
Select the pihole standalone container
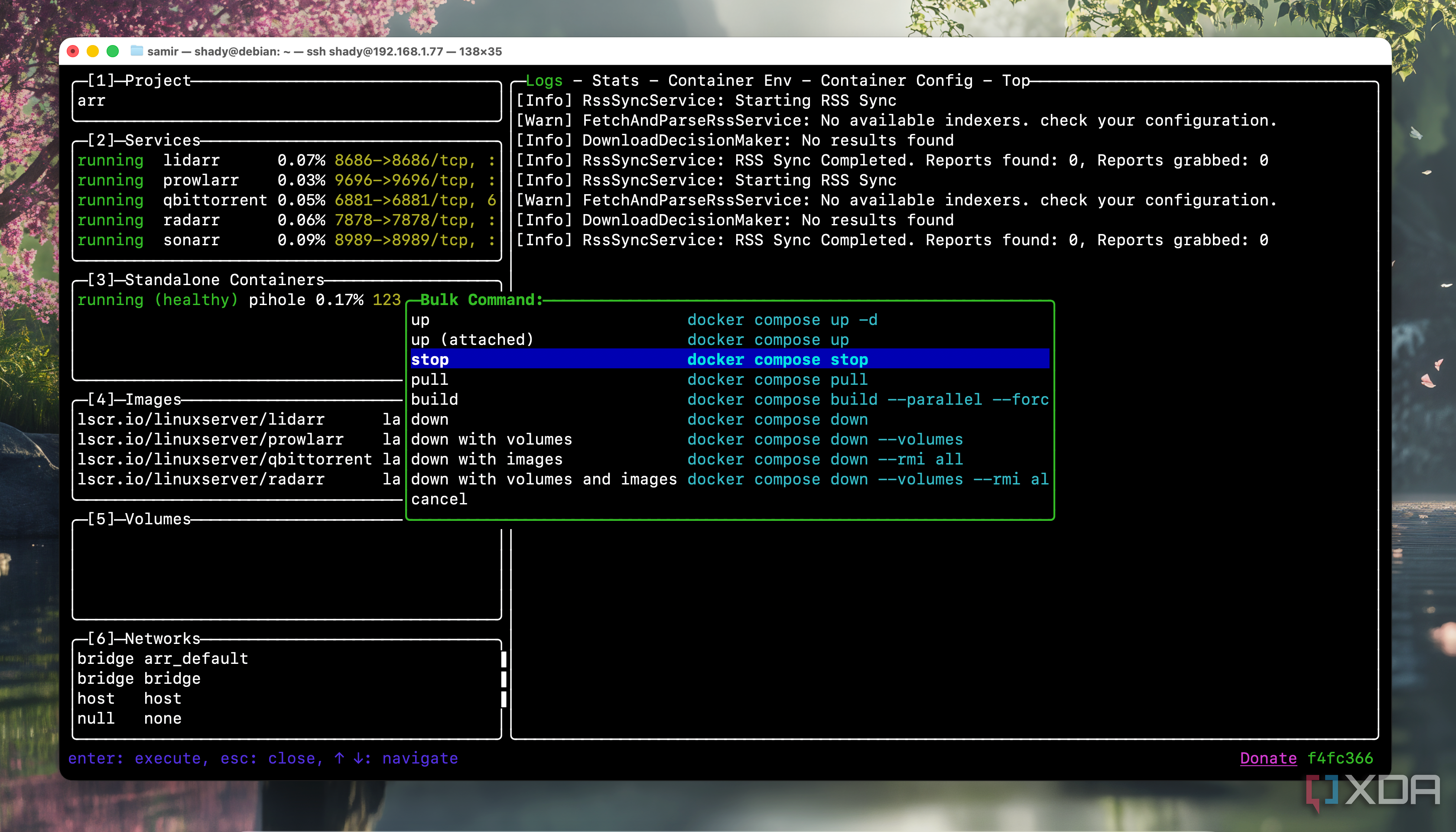click(276, 299)
